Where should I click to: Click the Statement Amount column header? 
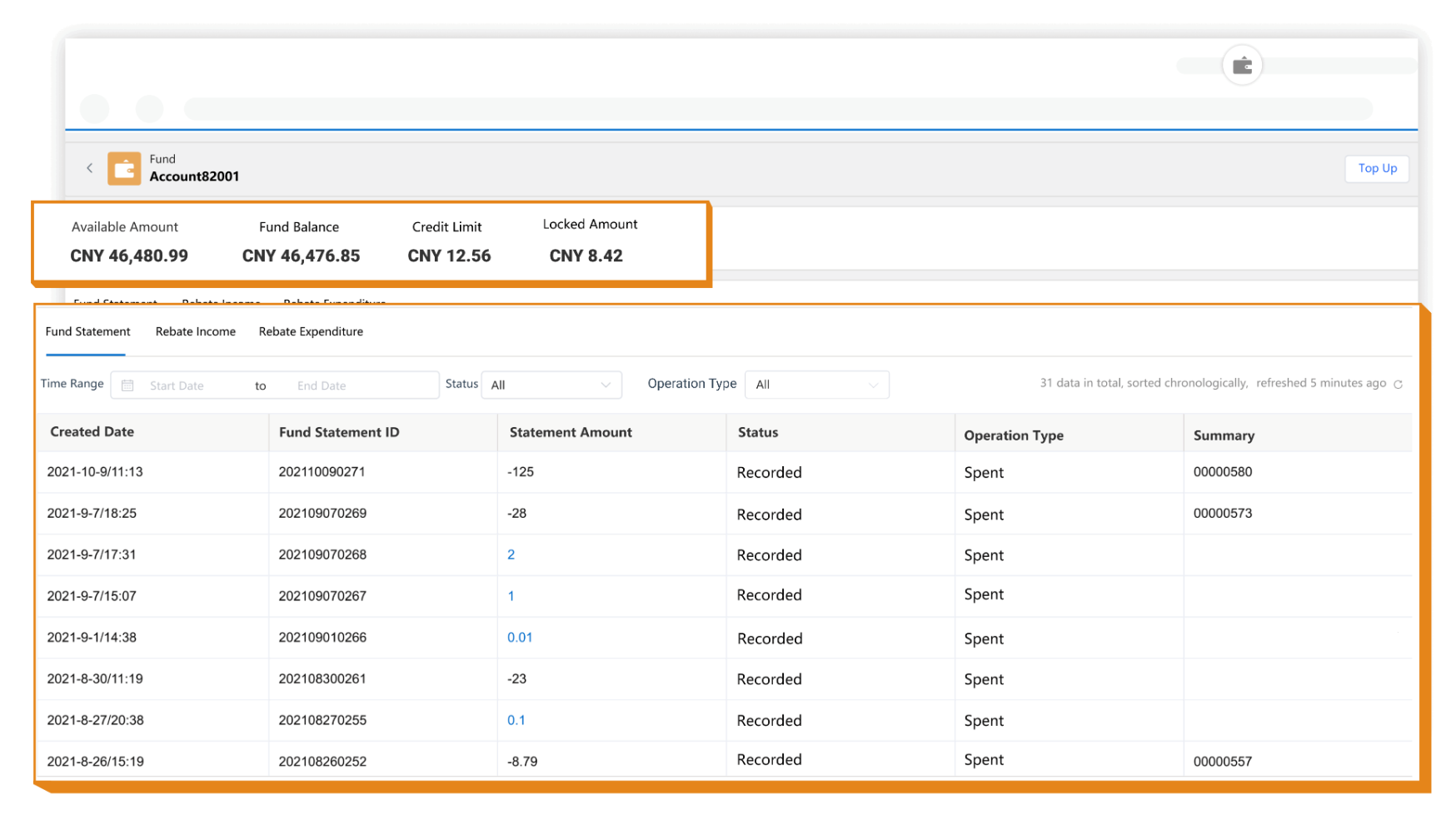571,433
